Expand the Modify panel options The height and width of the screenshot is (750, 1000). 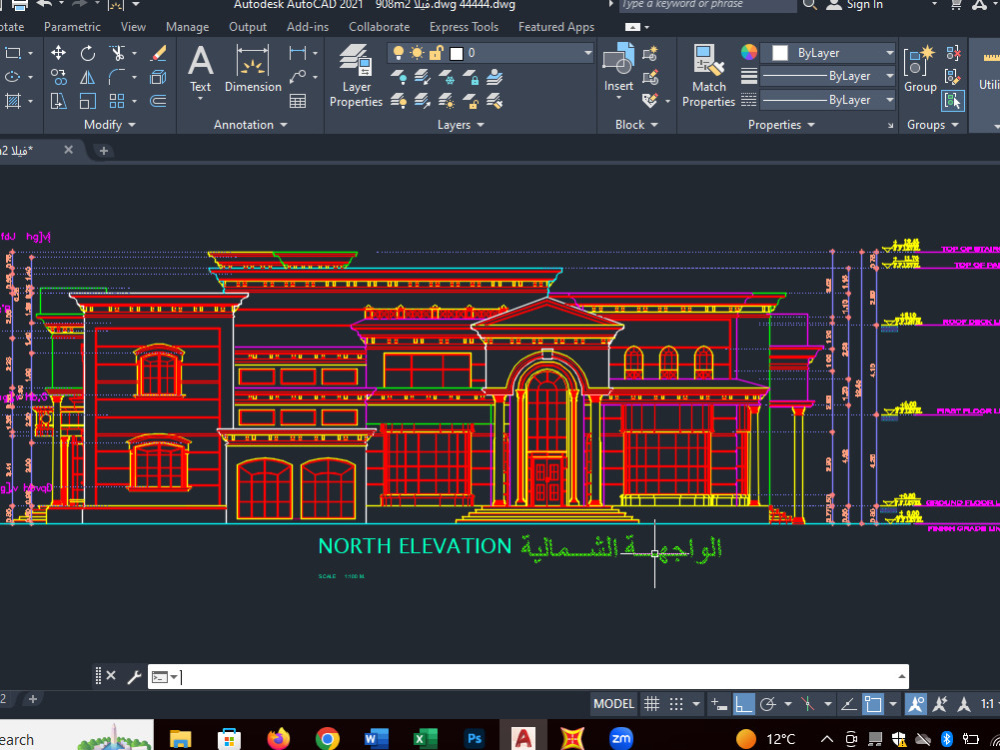pos(131,124)
